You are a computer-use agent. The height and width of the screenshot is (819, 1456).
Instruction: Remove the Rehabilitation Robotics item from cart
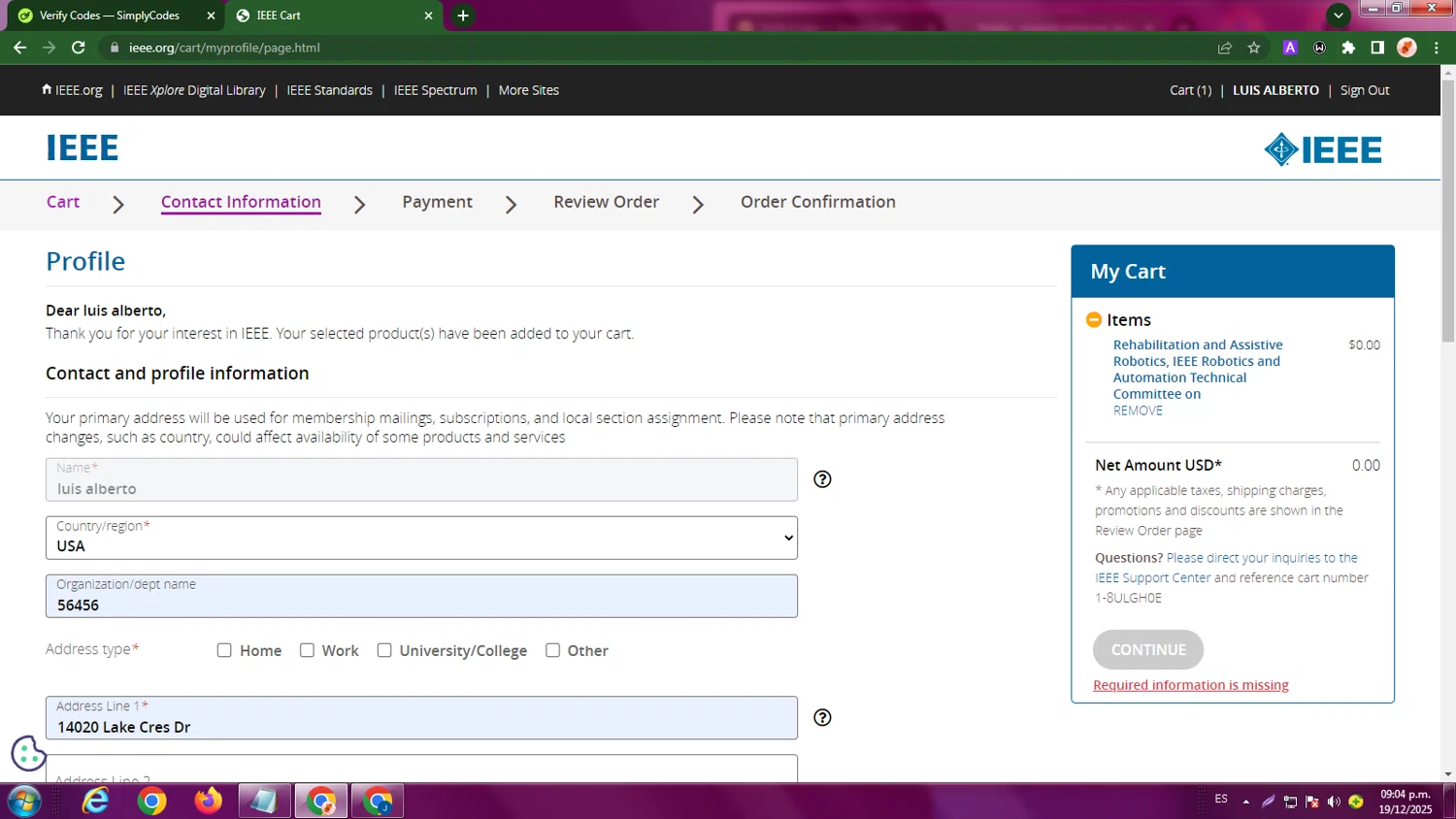[1138, 410]
